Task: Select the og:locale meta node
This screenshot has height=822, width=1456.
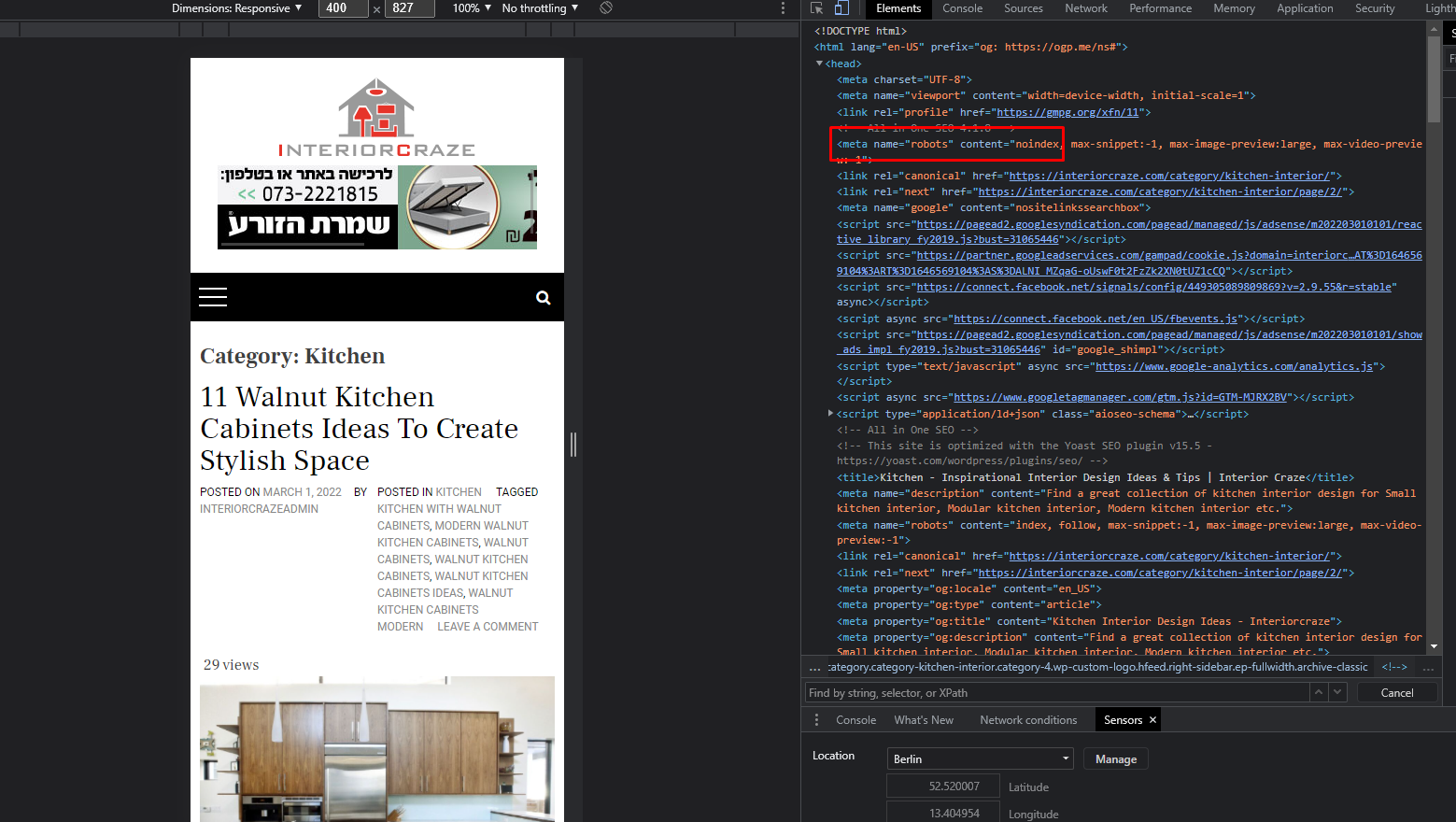Action: click(x=969, y=588)
